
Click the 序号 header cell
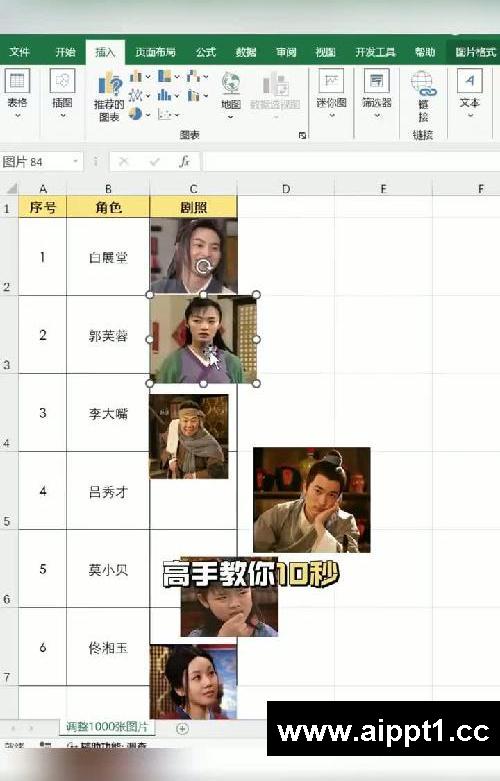(x=42, y=207)
